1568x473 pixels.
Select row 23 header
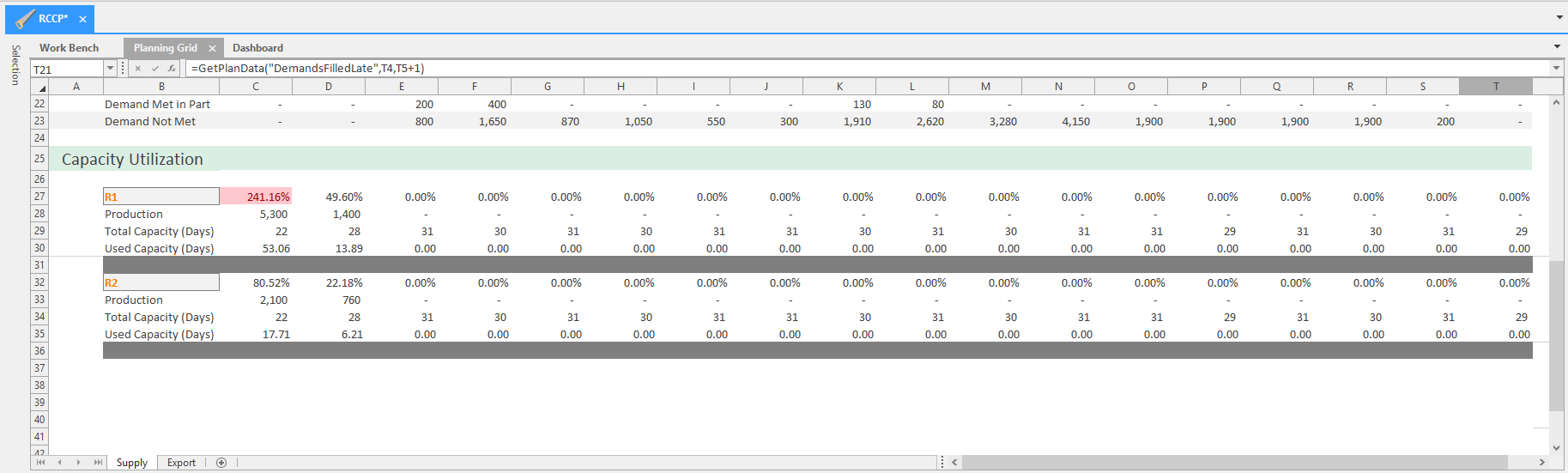coord(39,121)
